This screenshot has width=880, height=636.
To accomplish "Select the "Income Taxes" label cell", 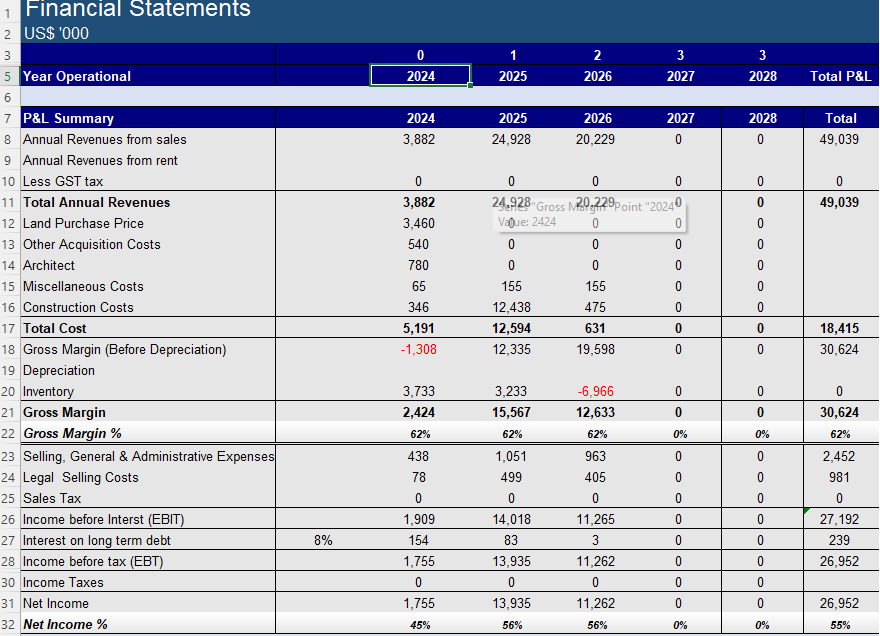I will click(63, 583).
